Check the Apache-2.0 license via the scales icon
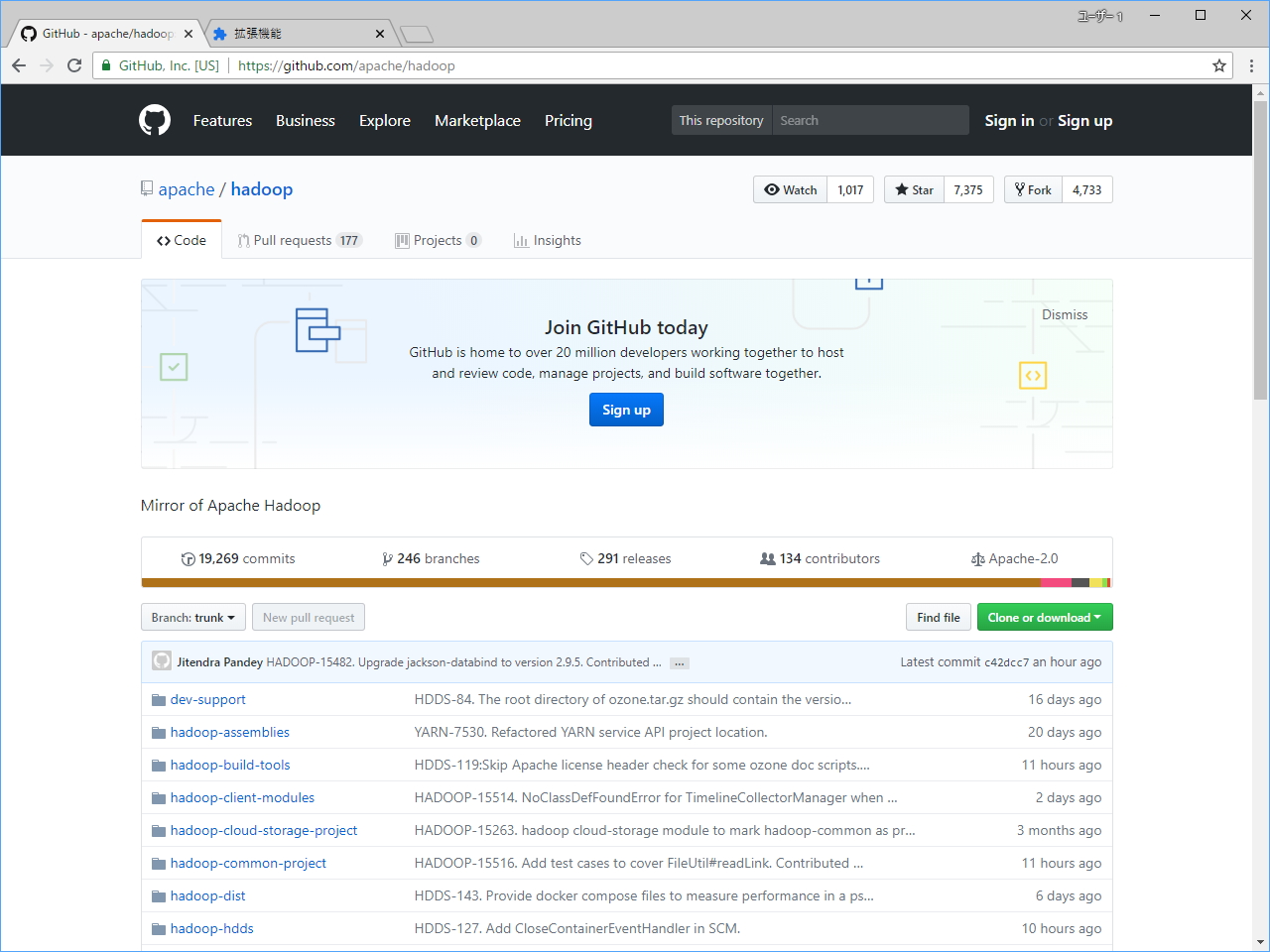The height and width of the screenshot is (952, 1270). (x=979, y=558)
